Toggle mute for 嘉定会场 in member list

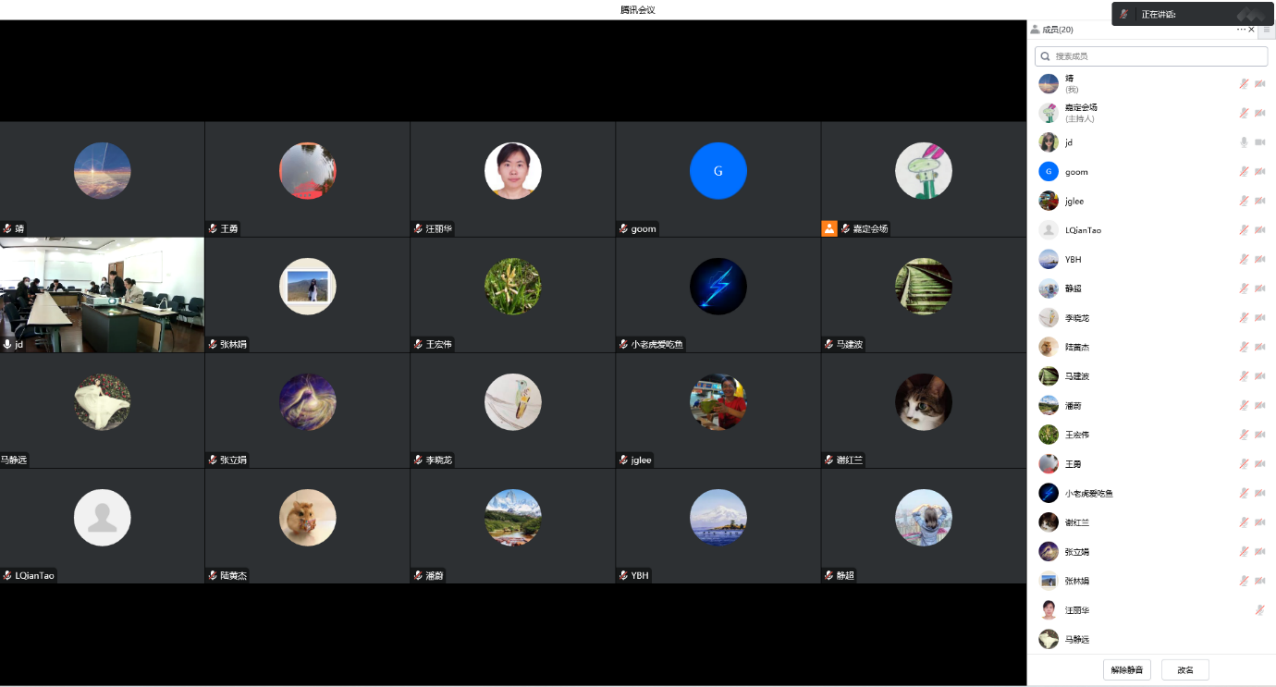[x=1244, y=113]
